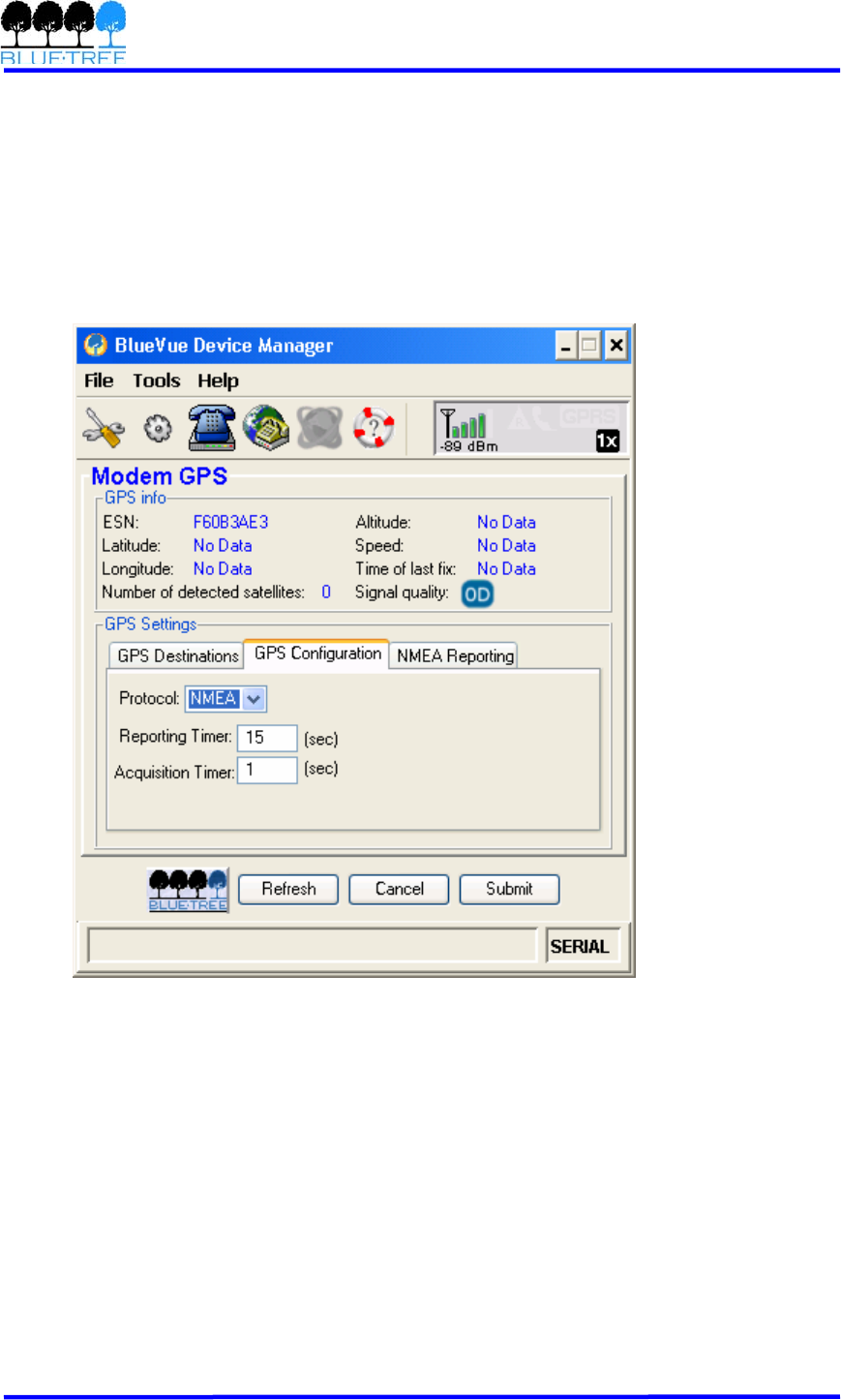Click the gear settings toolbar icon

coord(158,428)
